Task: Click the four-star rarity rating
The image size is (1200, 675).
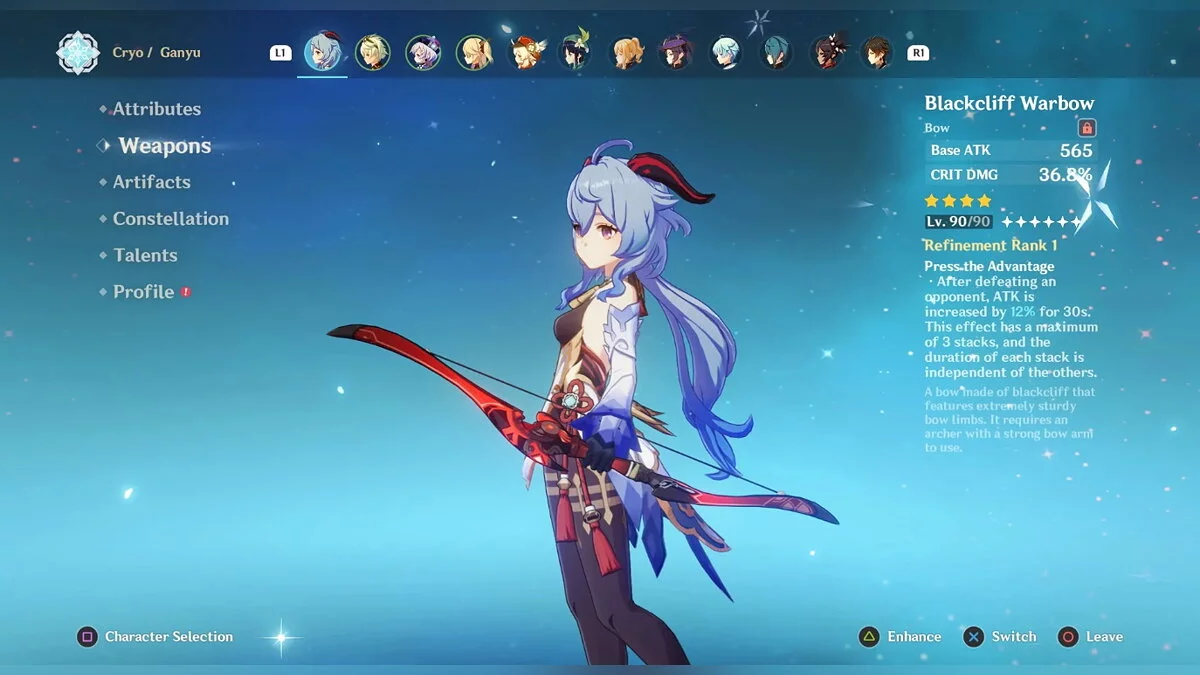Action: 958,201
